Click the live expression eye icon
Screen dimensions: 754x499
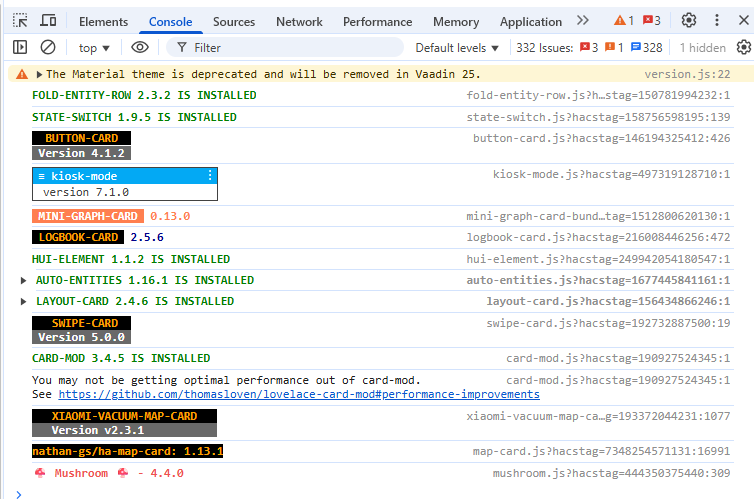pos(140,47)
